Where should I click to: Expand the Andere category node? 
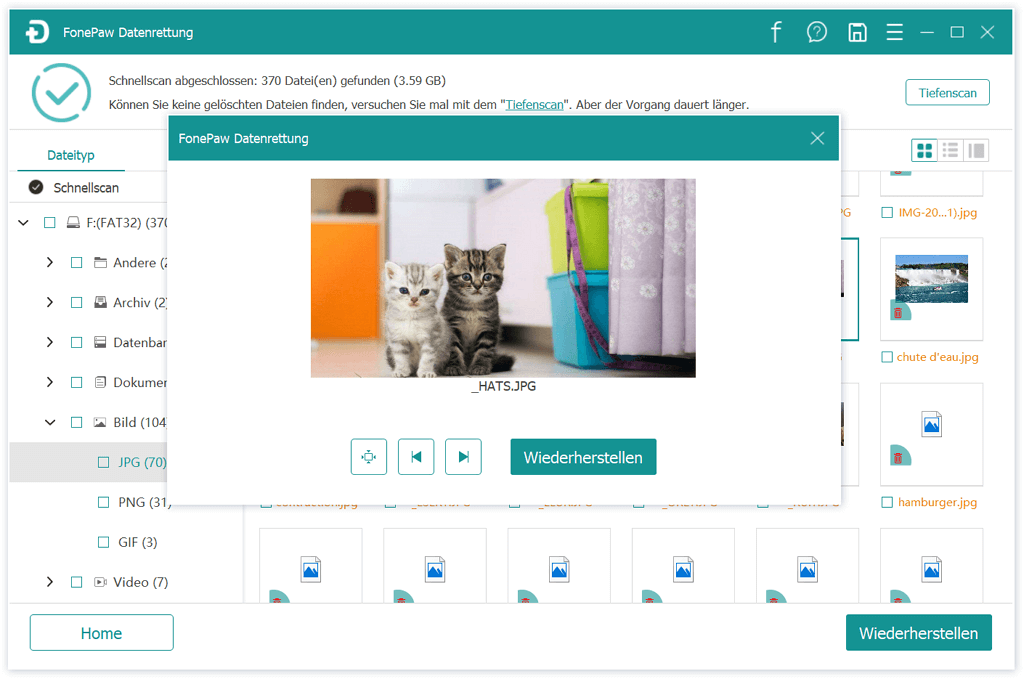(x=50, y=262)
